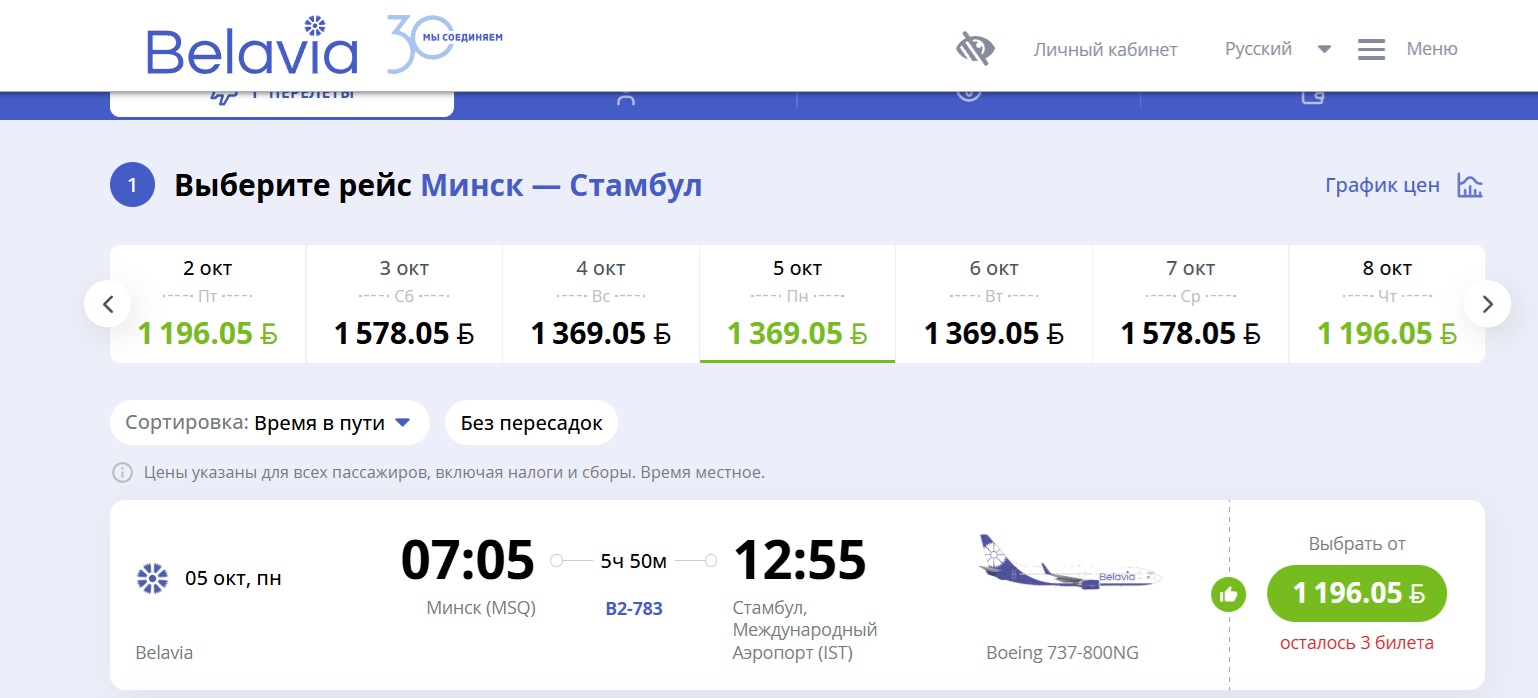
Task: Click duration 5ч 50м text
Action: [x=633, y=561]
